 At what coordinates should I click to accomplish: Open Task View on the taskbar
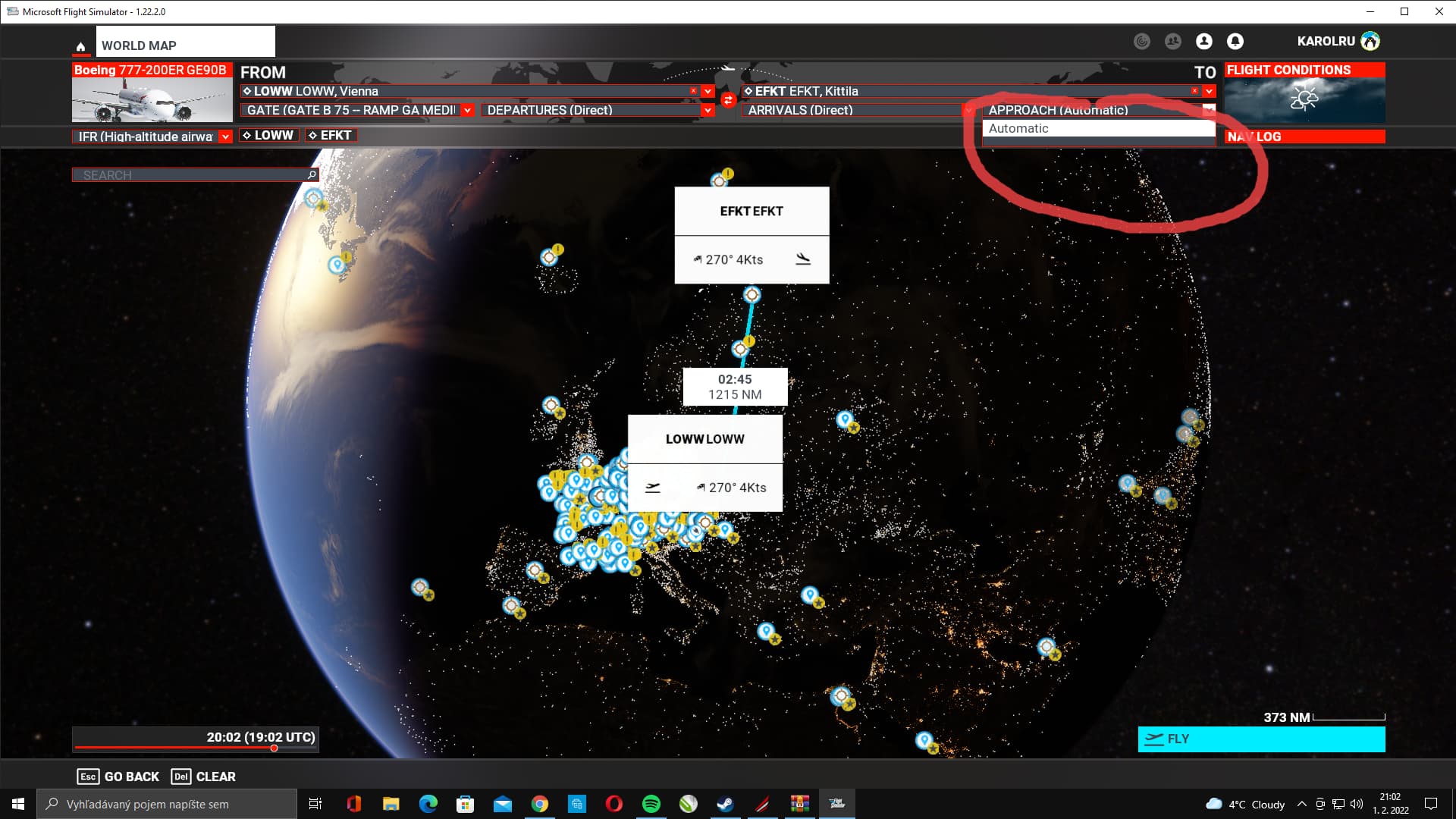(315, 804)
